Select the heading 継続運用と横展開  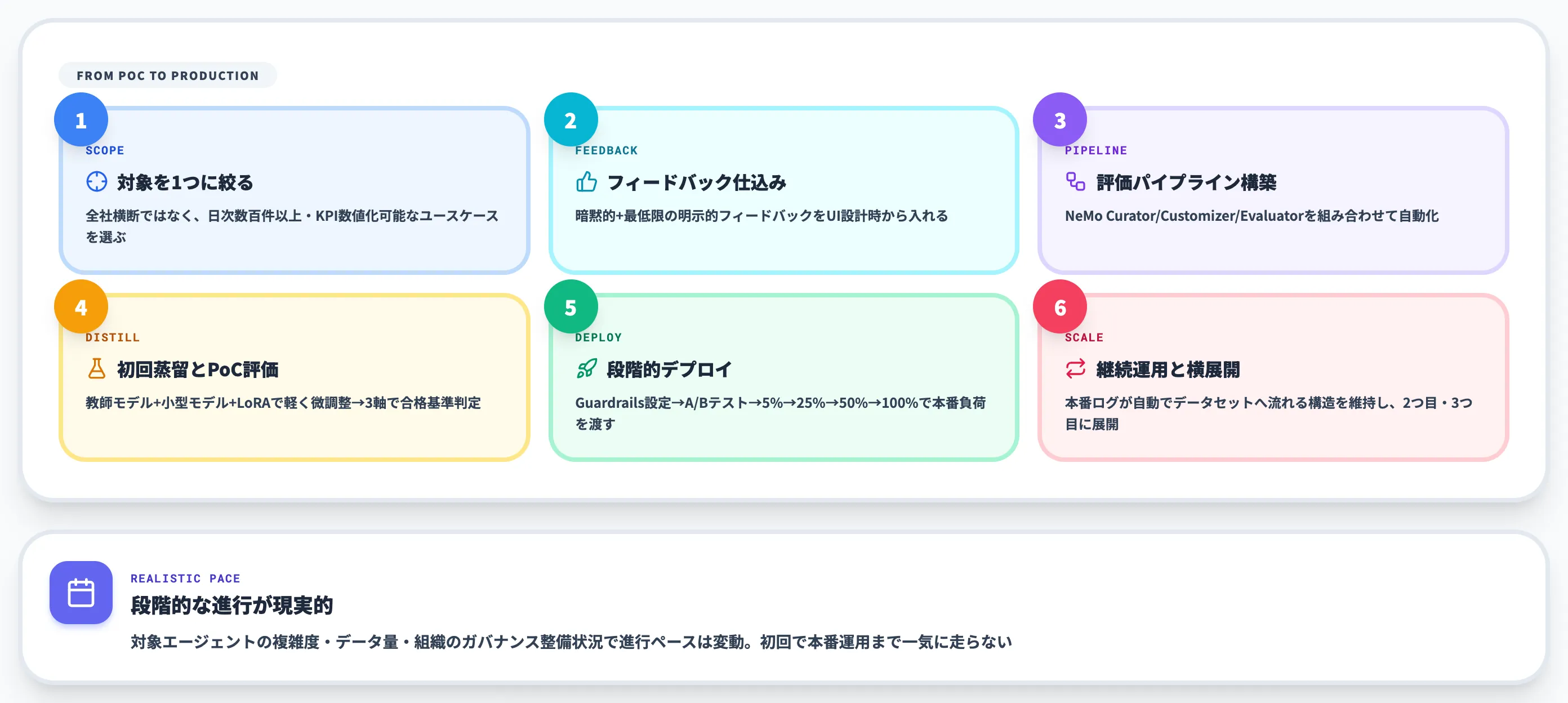[1168, 369]
